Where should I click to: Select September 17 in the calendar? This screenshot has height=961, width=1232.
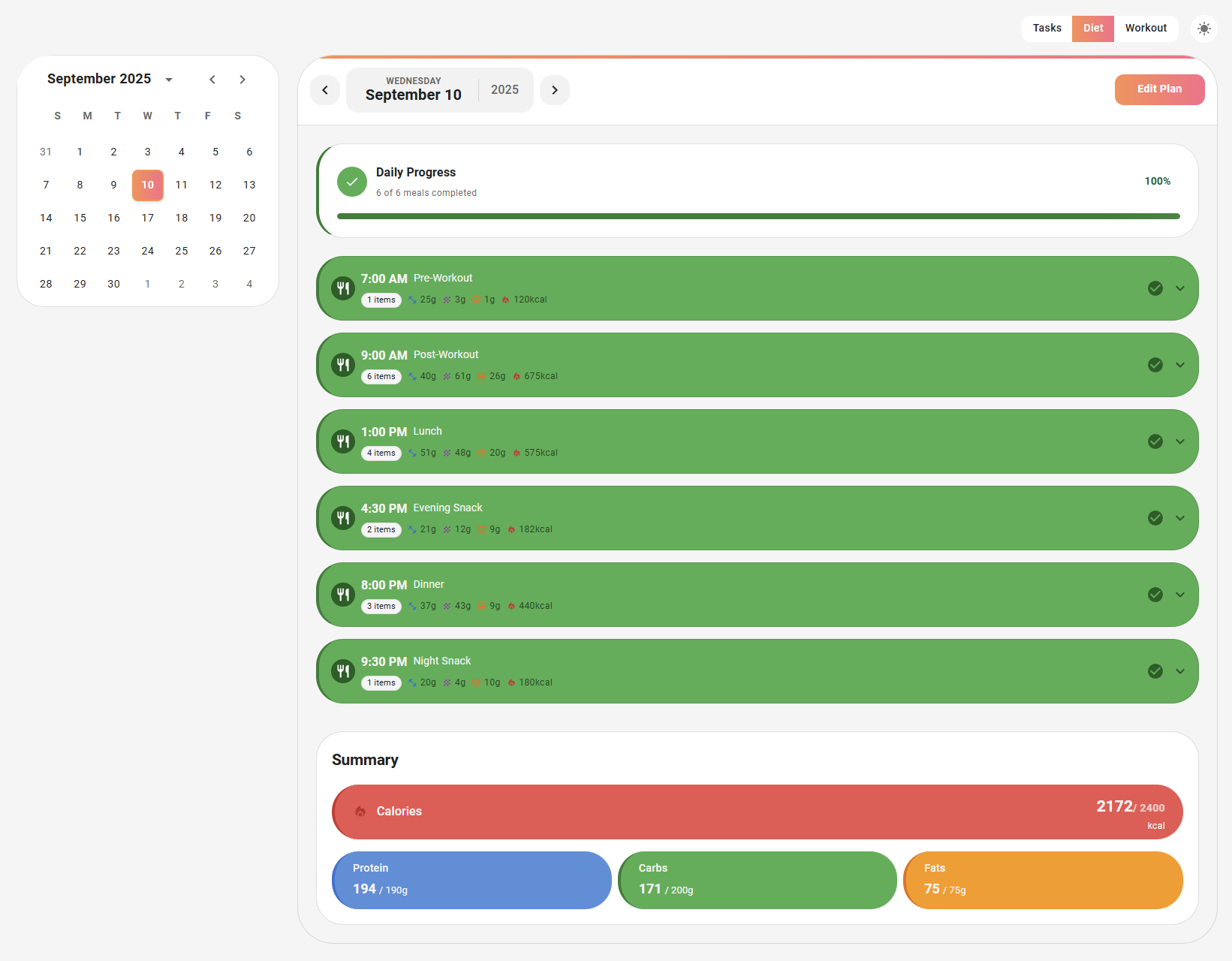click(x=148, y=218)
